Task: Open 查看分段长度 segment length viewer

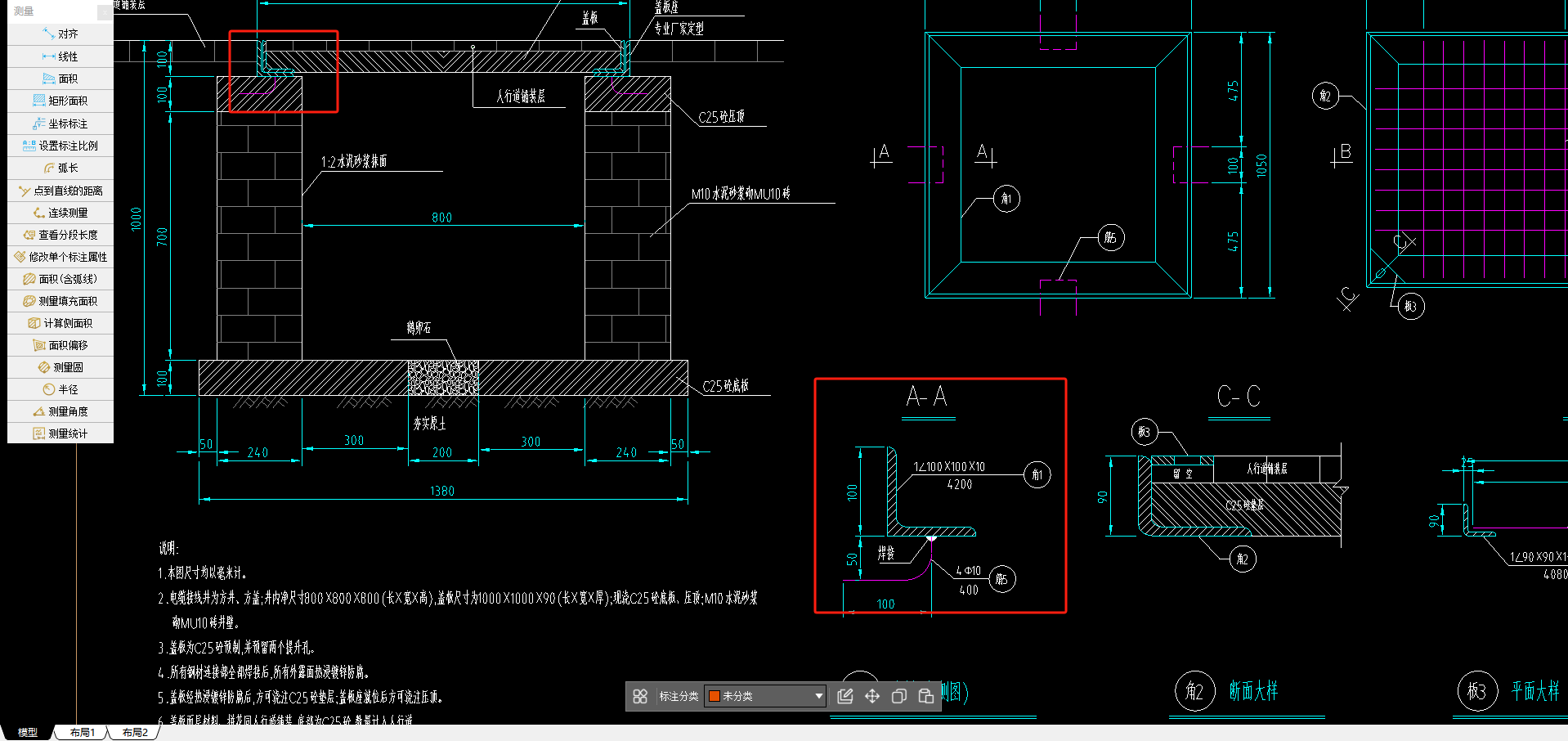Action: tap(60, 235)
